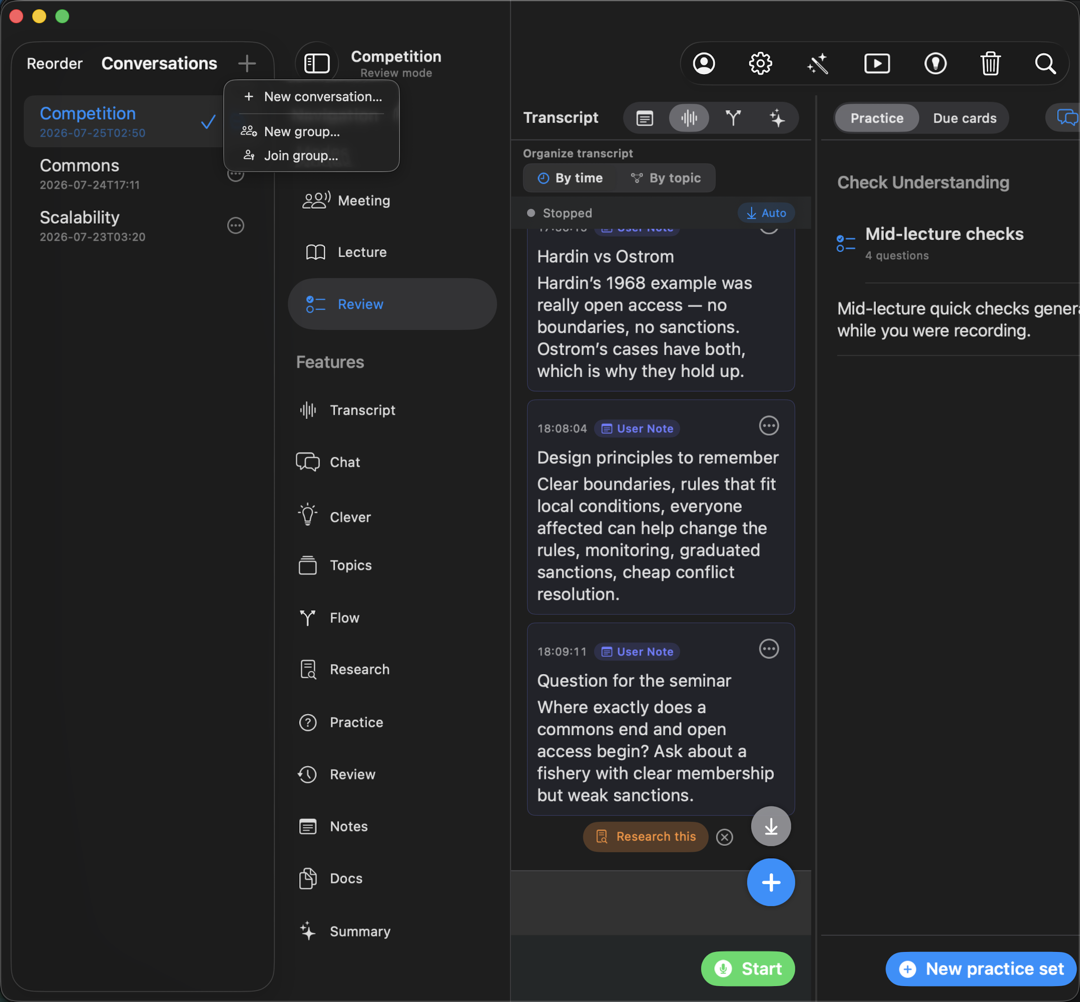This screenshot has width=1080, height=1002.
Task: Click the green Start recording button
Action: [x=747, y=969]
